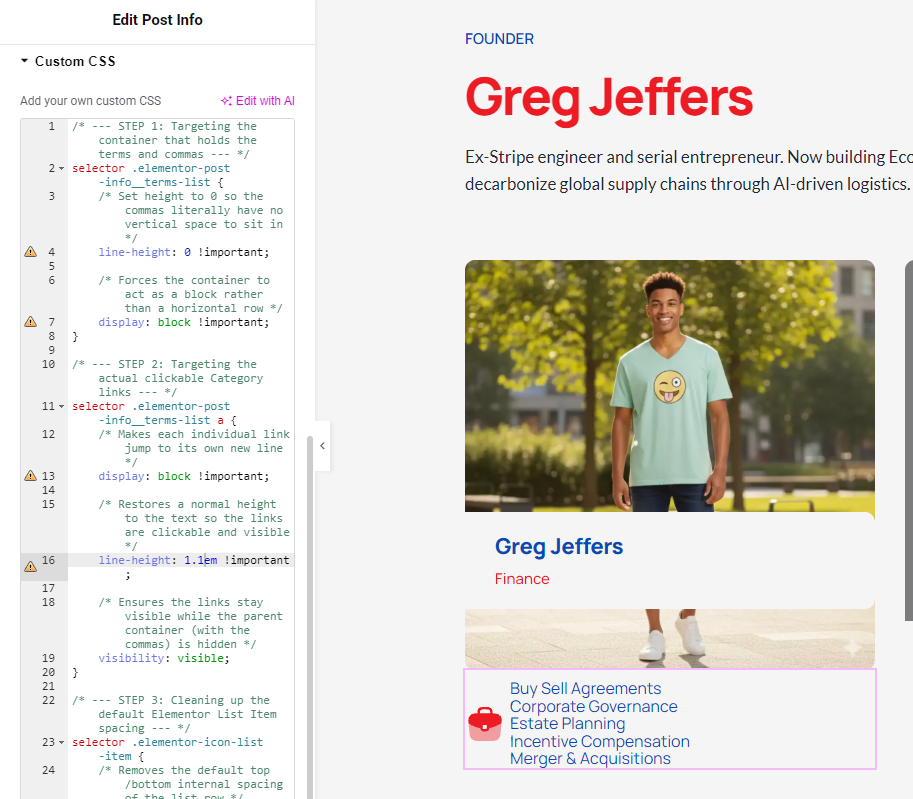The image size is (913, 799).
Task: Click the STEP 3 comment on line 22
Action: point(174,714)
